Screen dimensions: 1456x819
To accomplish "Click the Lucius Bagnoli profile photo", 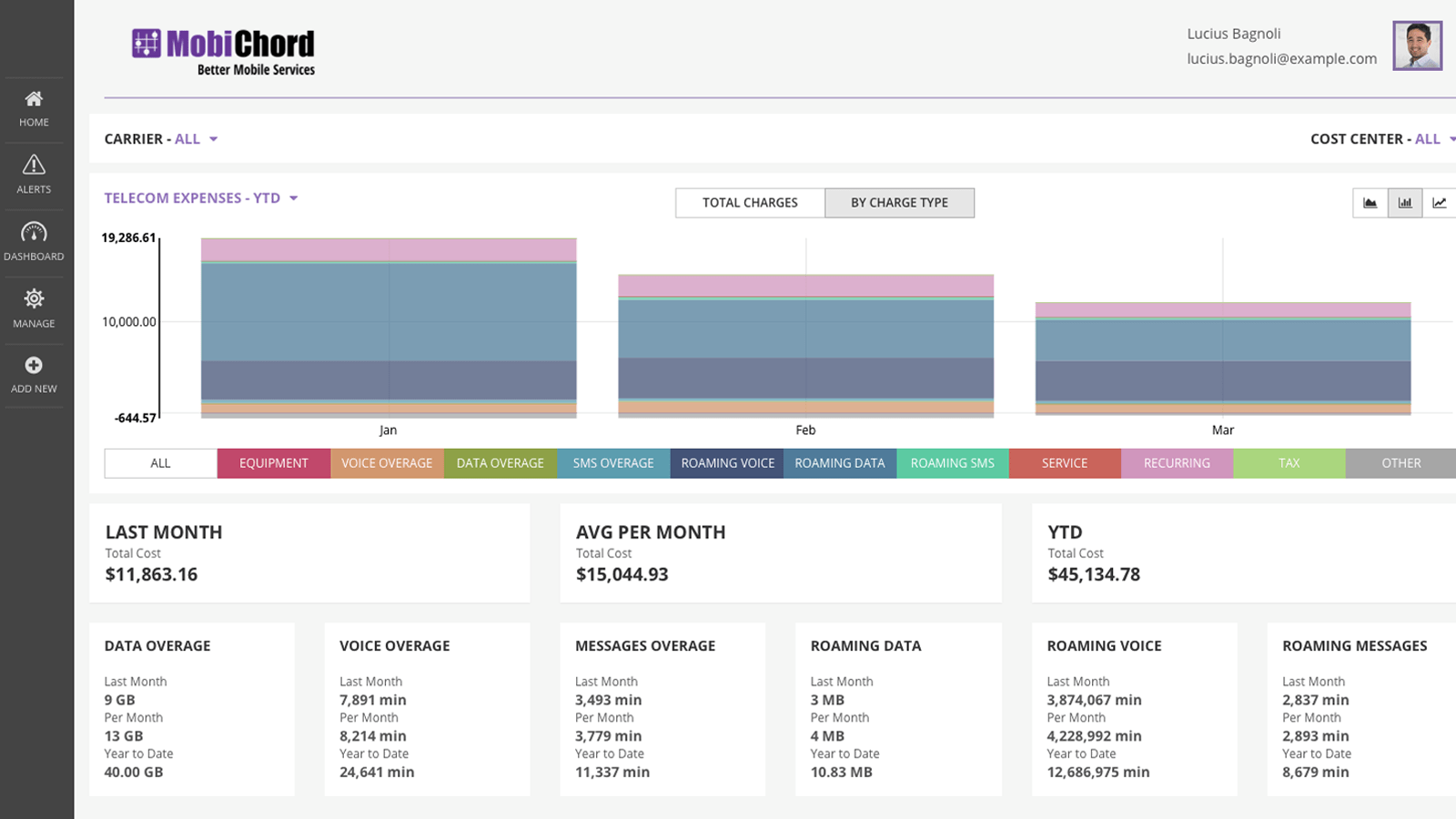I will [x=1416, y=45].
